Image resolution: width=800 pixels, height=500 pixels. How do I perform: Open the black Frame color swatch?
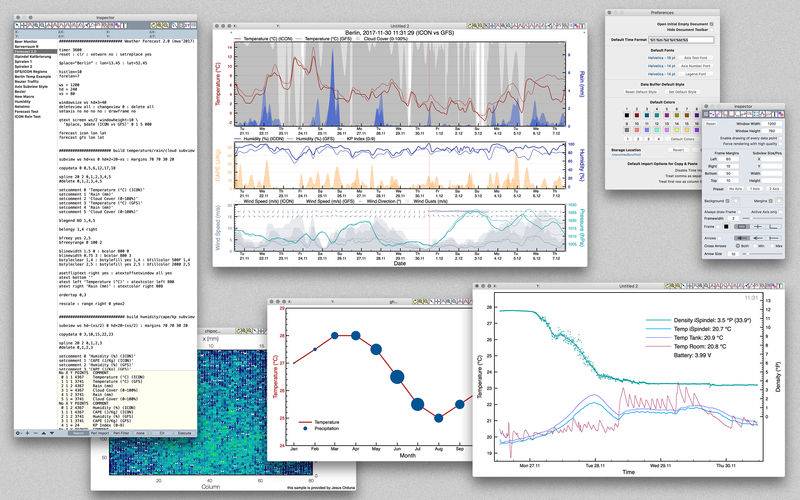726,227
